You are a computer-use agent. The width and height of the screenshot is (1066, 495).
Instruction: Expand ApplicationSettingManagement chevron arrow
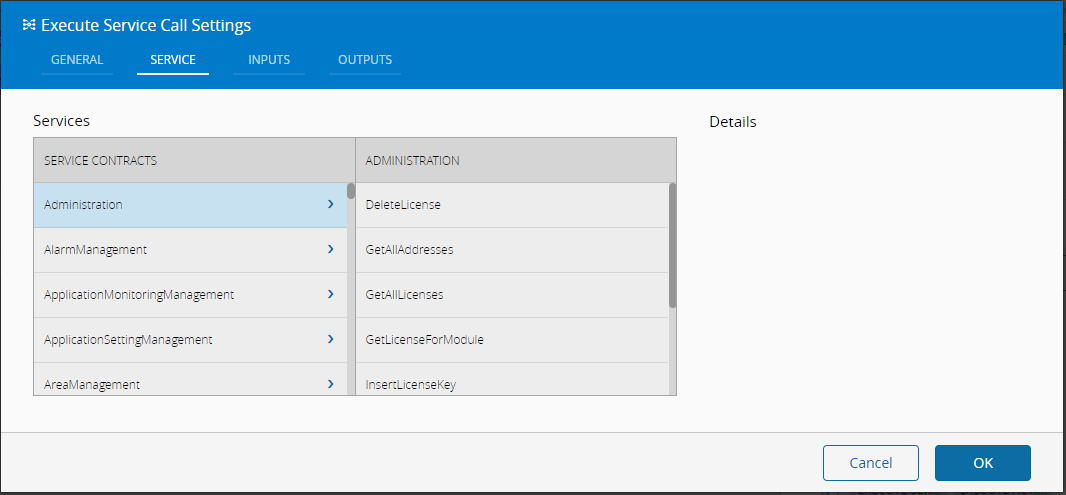pos(330,339)
